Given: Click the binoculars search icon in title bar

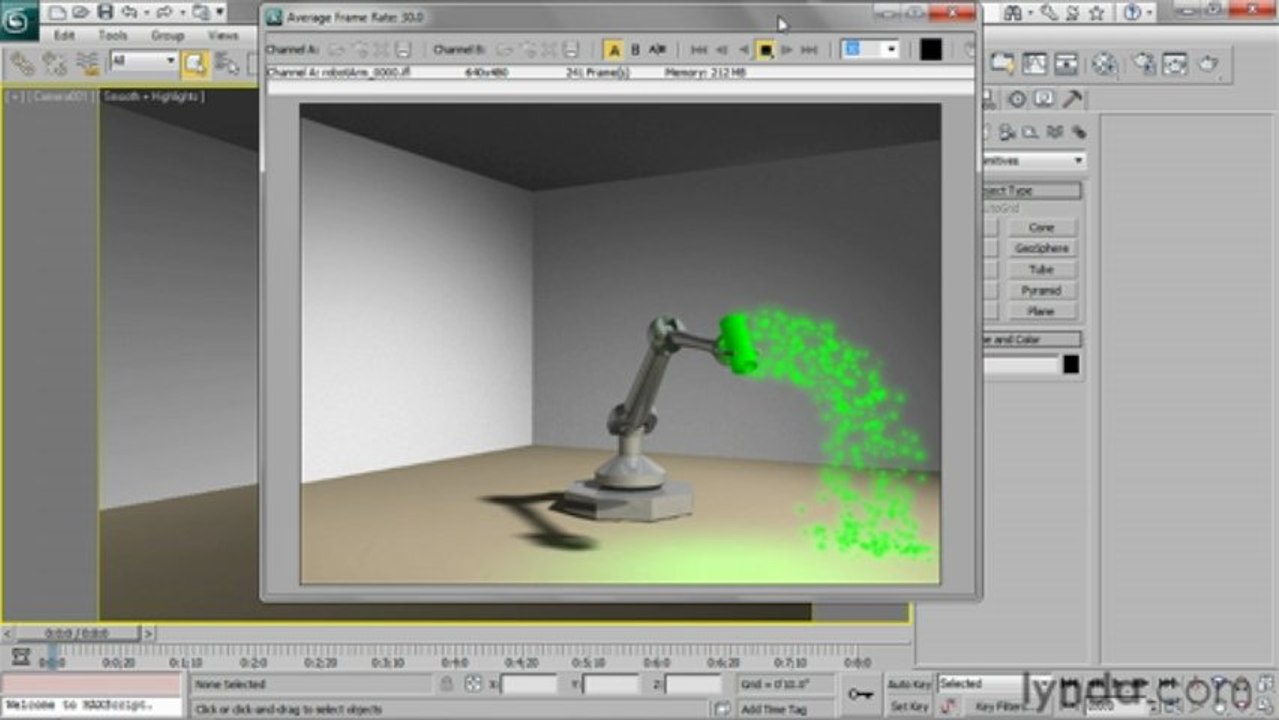Looking at the screenshot, I should [x=1014, y=13].
